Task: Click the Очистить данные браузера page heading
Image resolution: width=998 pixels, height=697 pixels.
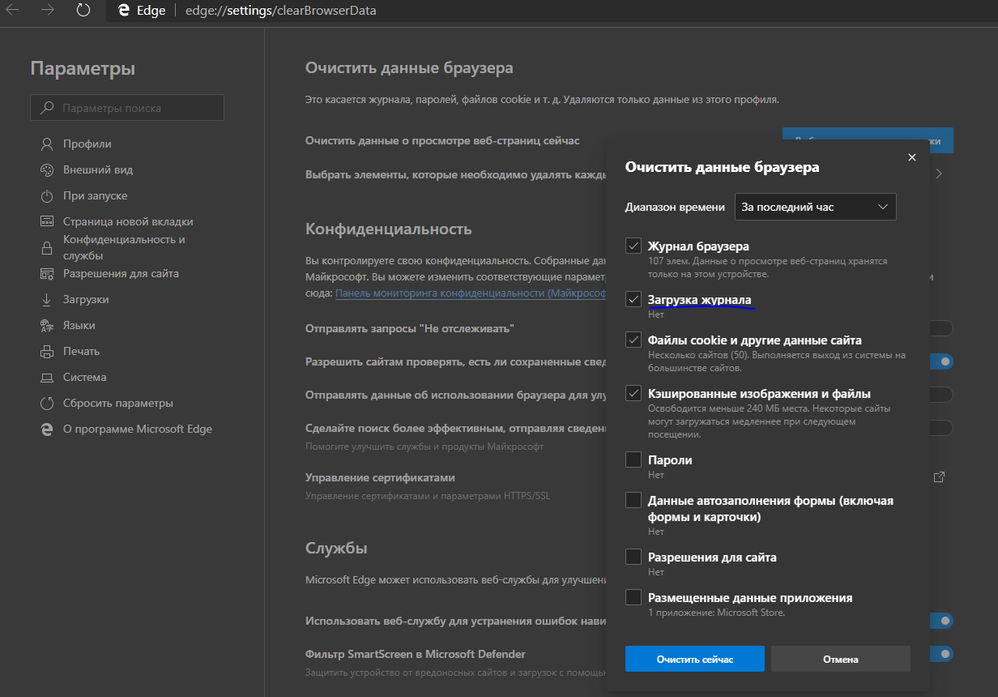Action: tap(409, 68)
